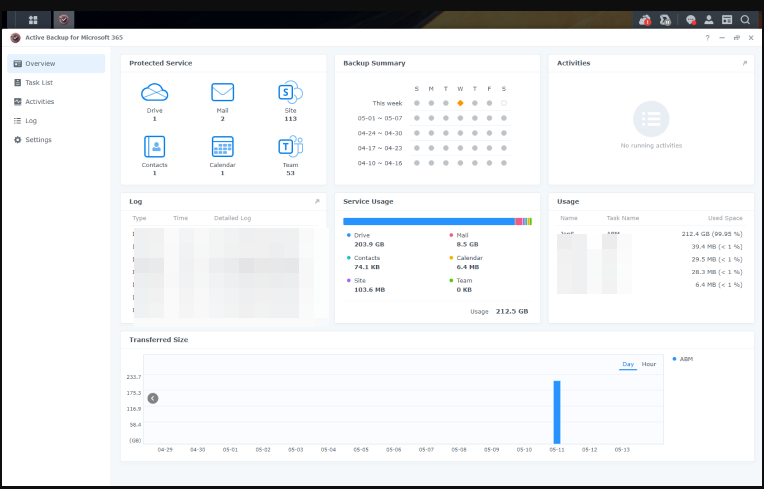Open Activities in the sidebar
This screenshot has width=764, height=489.
56,101
